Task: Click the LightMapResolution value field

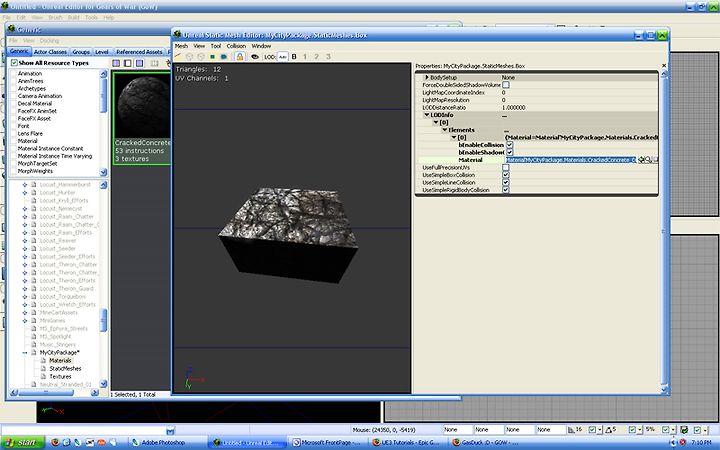Action: (x=579, y=100)
